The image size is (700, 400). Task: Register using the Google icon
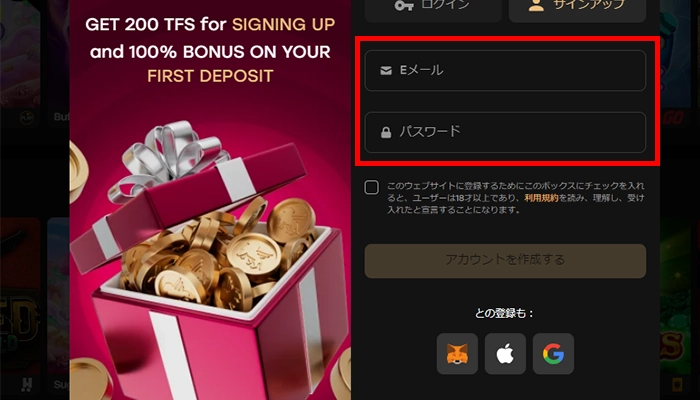click(553, 354)
